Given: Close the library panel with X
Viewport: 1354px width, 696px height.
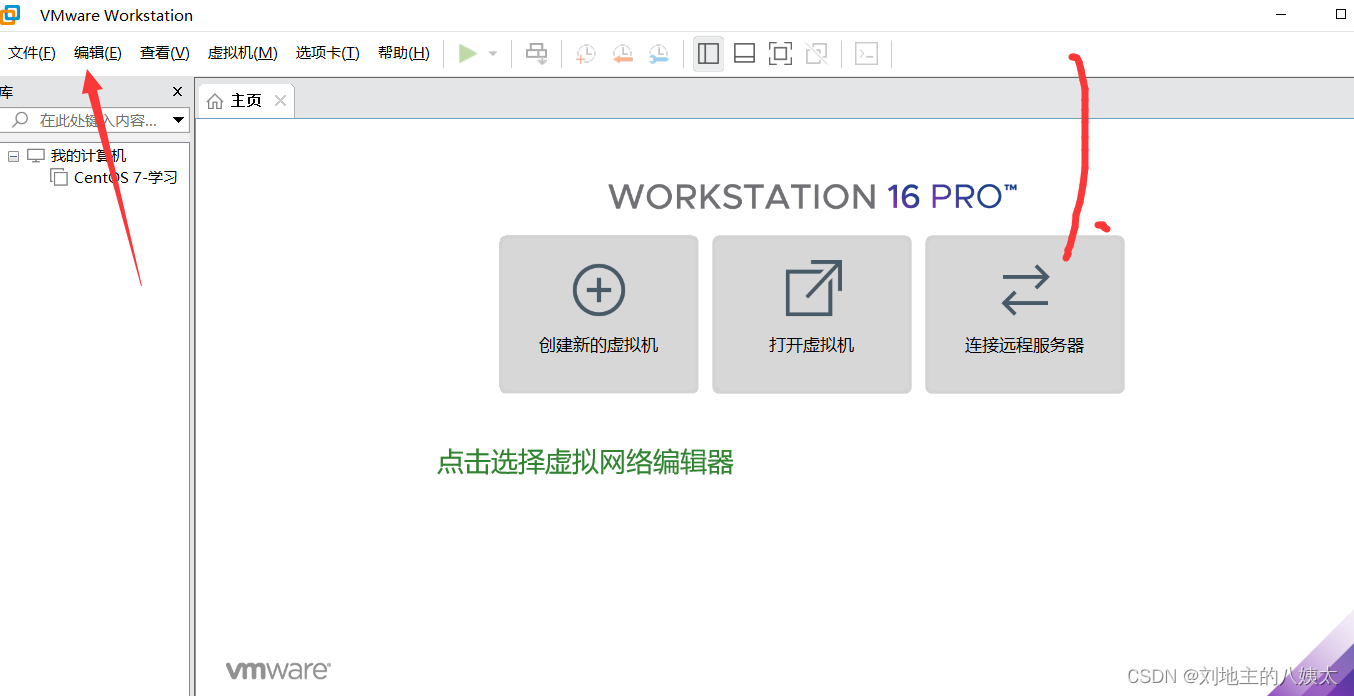Looking at the screenshot, I should click(178, 92).
